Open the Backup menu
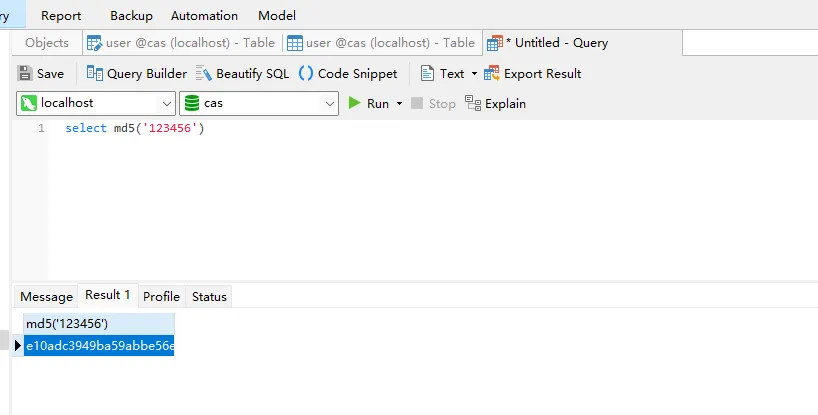This screenshot has height=415, width=818. coord(131,16)
